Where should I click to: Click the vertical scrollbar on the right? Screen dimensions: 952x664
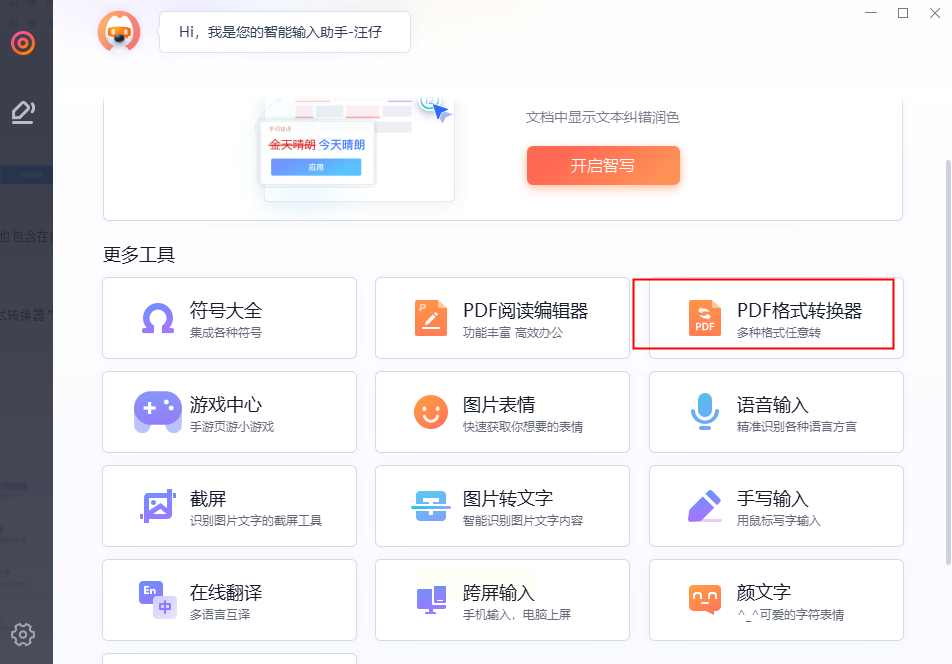[x=948, y=362]
